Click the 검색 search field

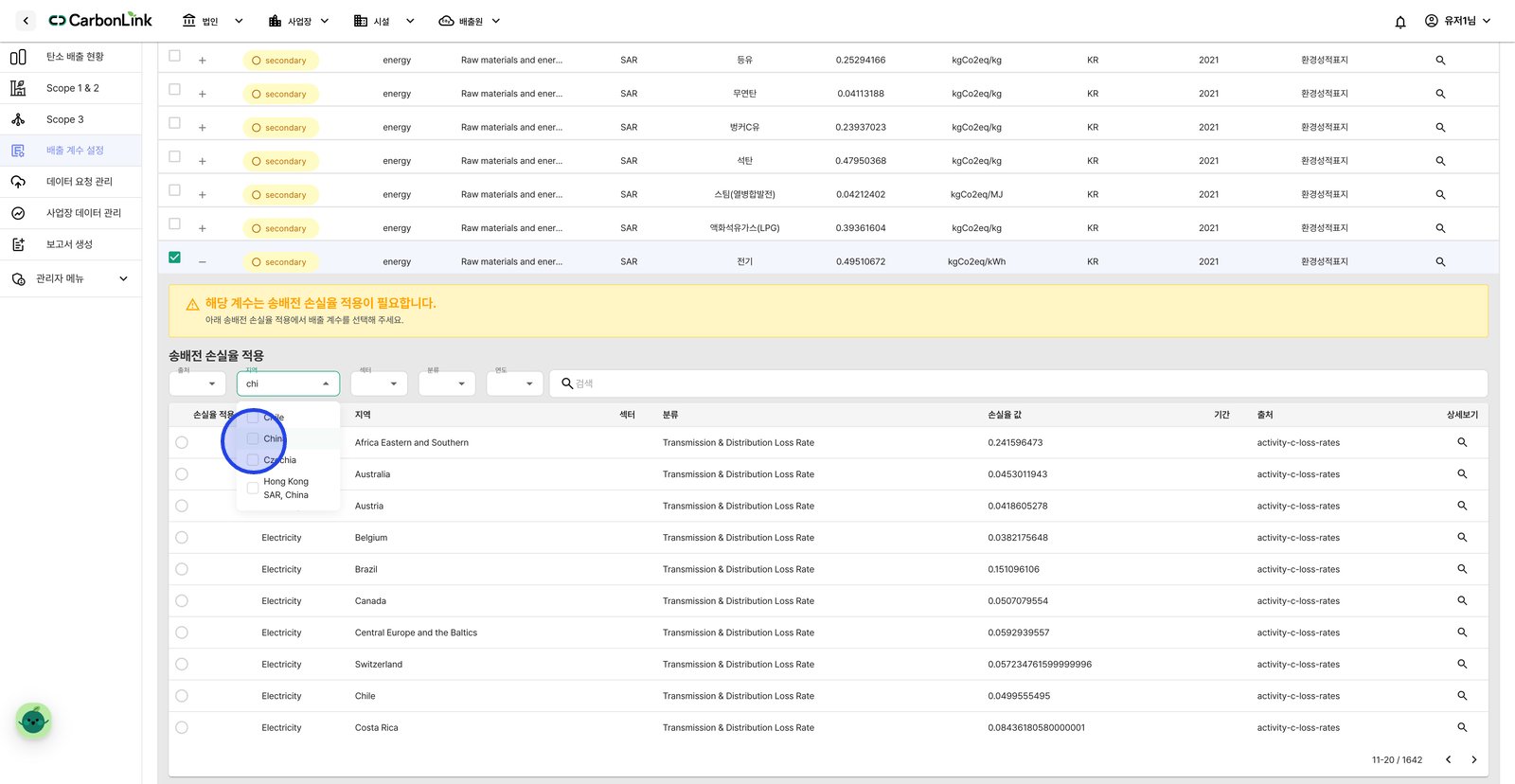pyautogui.click(x=1019, y=383)
